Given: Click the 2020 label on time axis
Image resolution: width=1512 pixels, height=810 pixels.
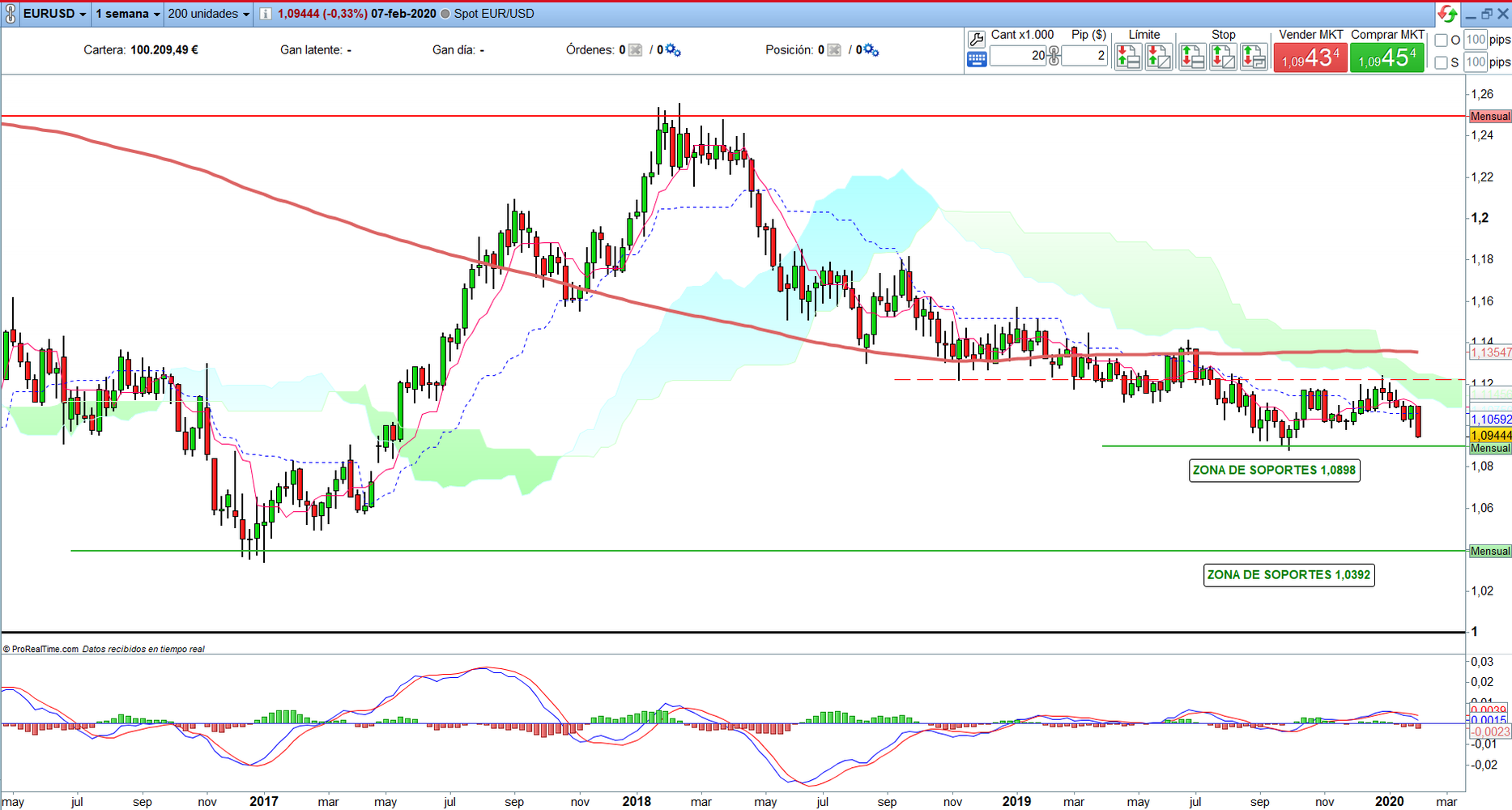Looking at the screenshot, I should 1390,802.
